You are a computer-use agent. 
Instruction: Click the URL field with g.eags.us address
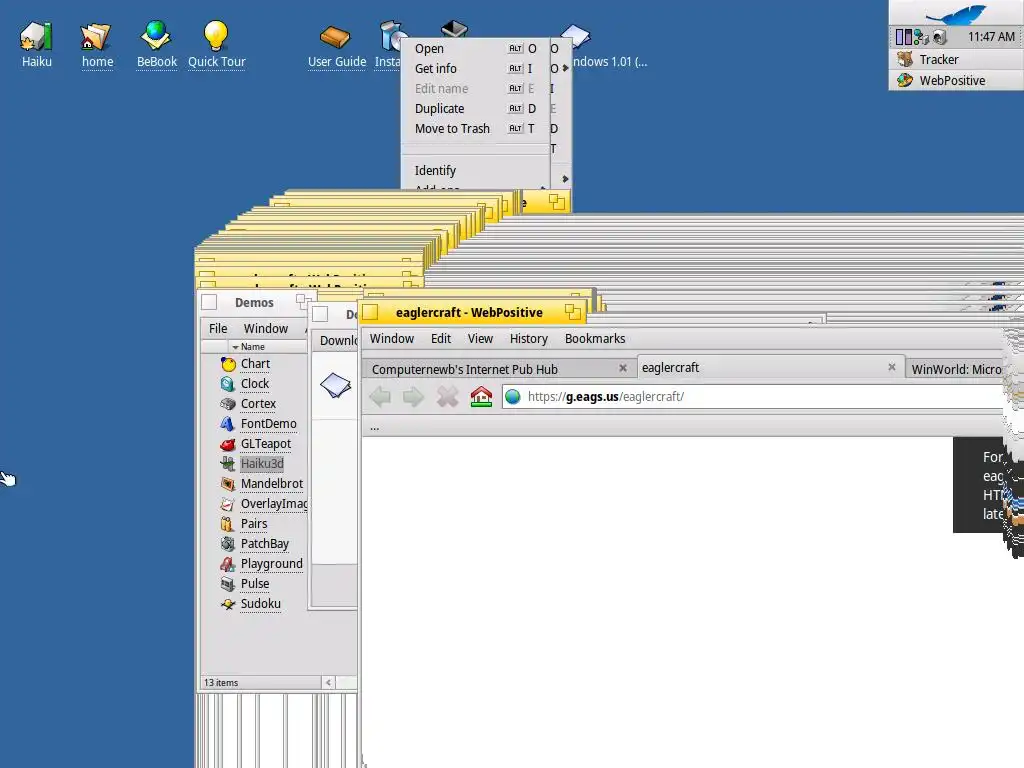[751, 396]
